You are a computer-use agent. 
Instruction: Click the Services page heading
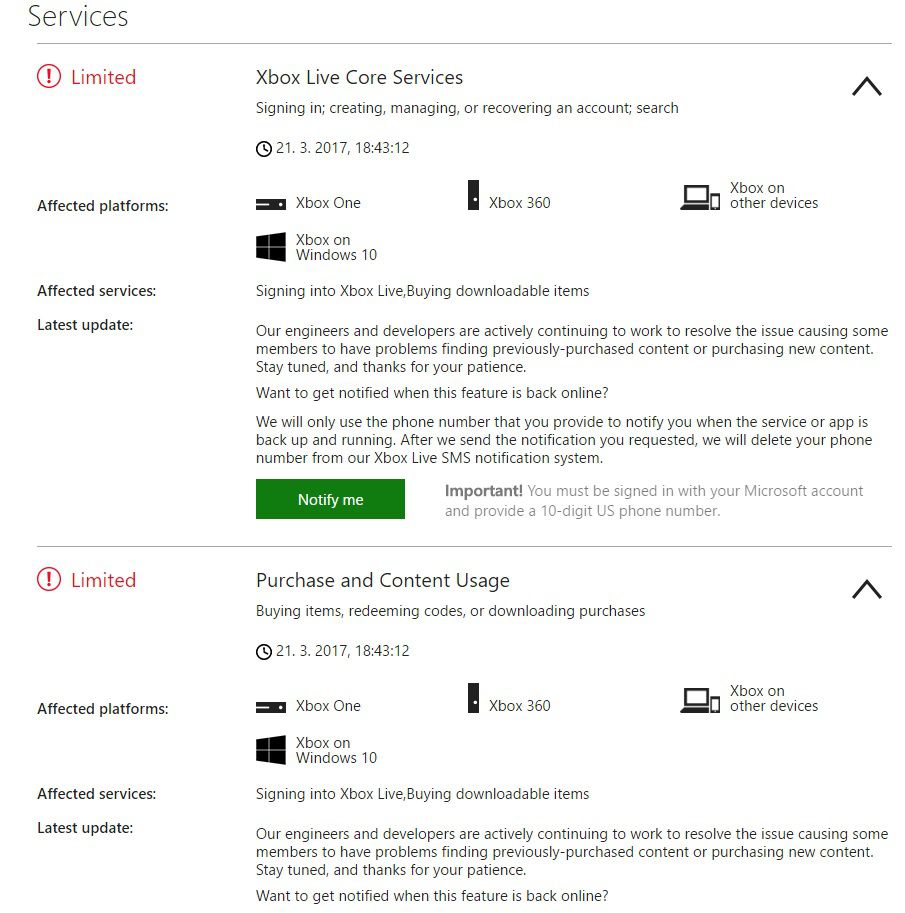(x=77, y=16)
